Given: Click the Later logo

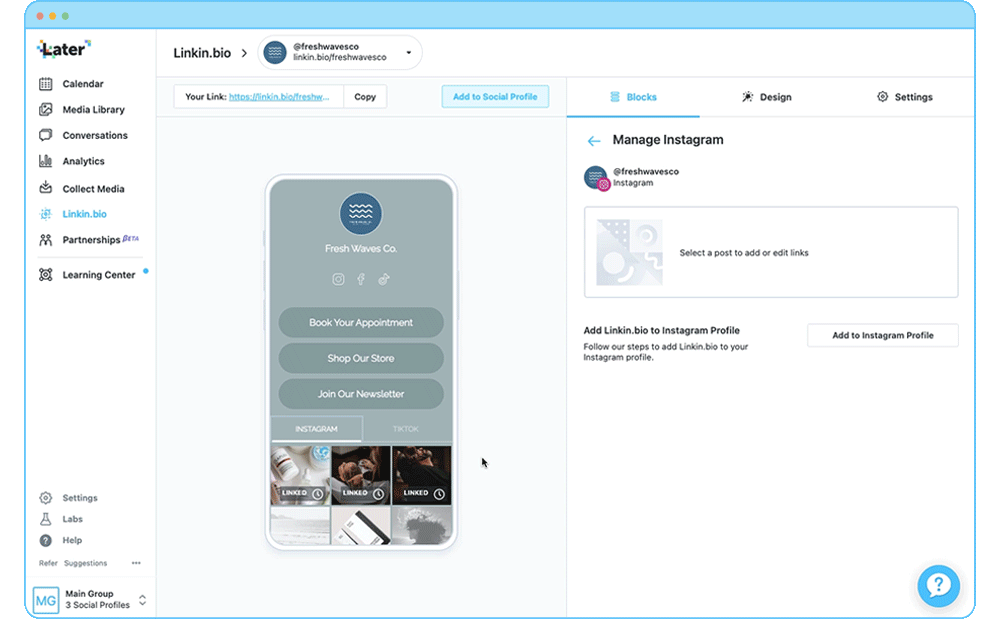Looking at the screenshot, I should coord(64,49).
